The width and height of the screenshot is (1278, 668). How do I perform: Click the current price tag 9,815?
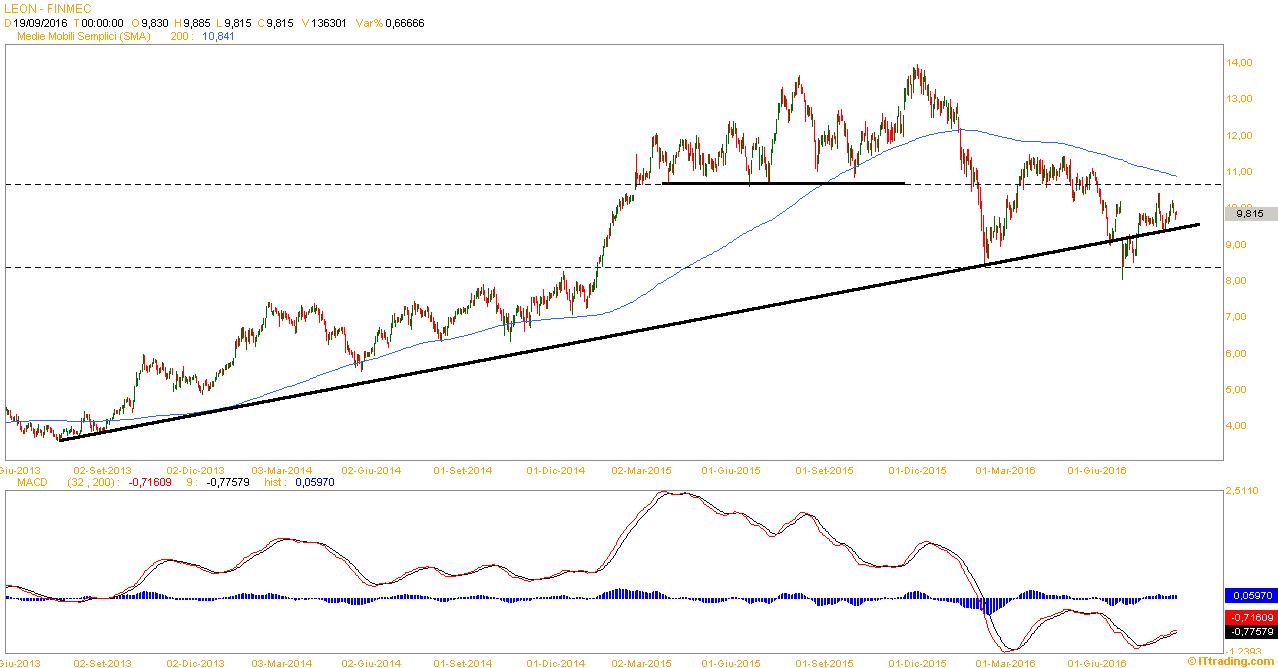click(1249, 213)
